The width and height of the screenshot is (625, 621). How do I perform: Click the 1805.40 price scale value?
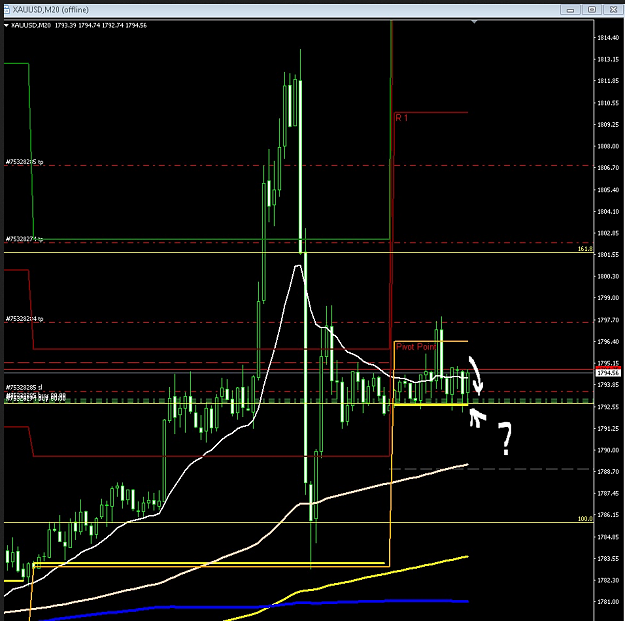[x=608, y=190]
